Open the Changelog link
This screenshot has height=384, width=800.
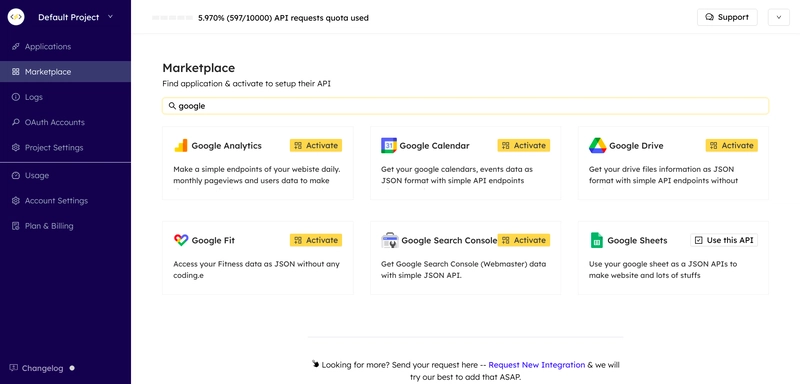[42, 368]
